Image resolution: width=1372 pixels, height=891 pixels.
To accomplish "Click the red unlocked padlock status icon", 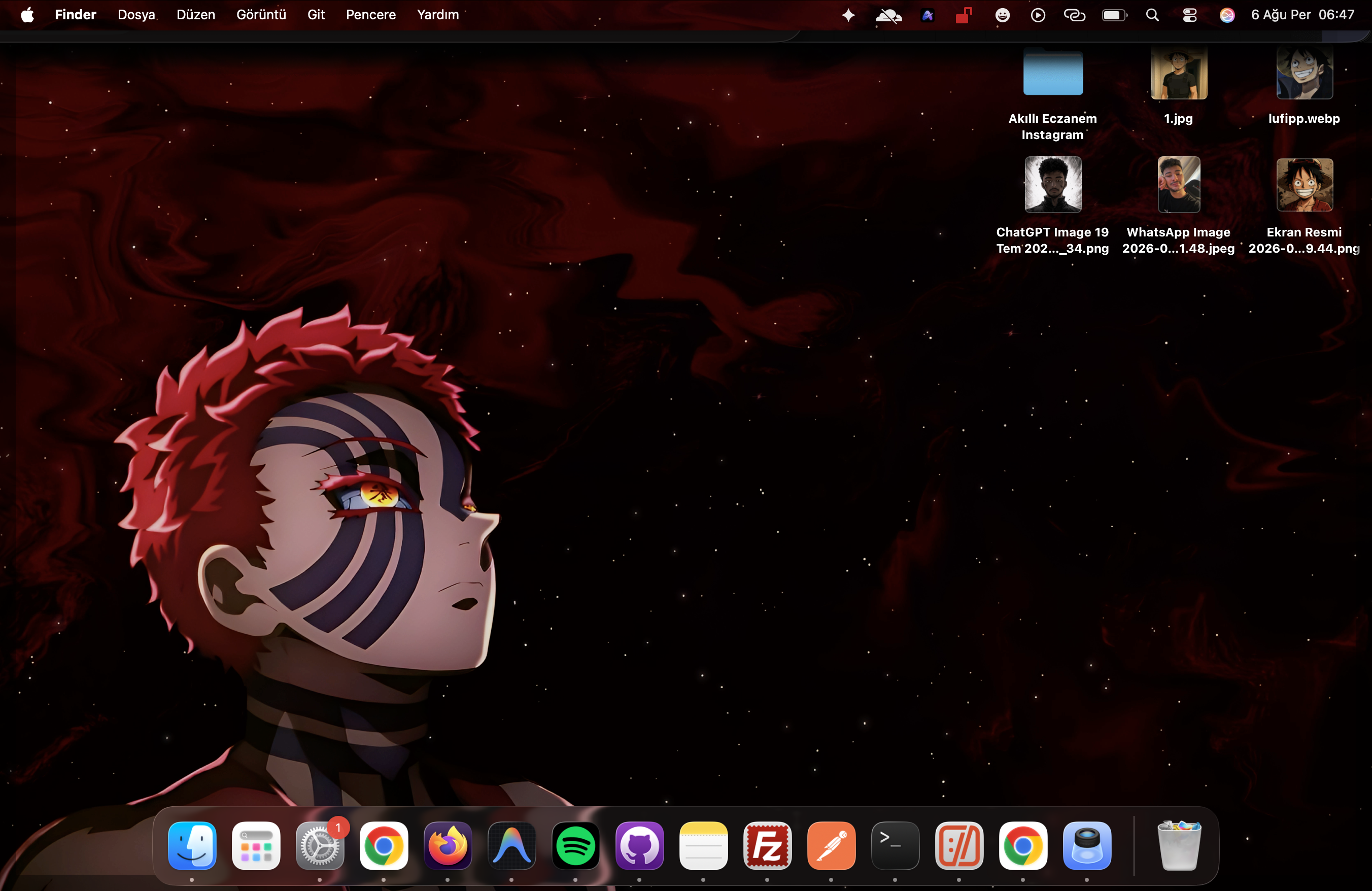I will 964,15.
